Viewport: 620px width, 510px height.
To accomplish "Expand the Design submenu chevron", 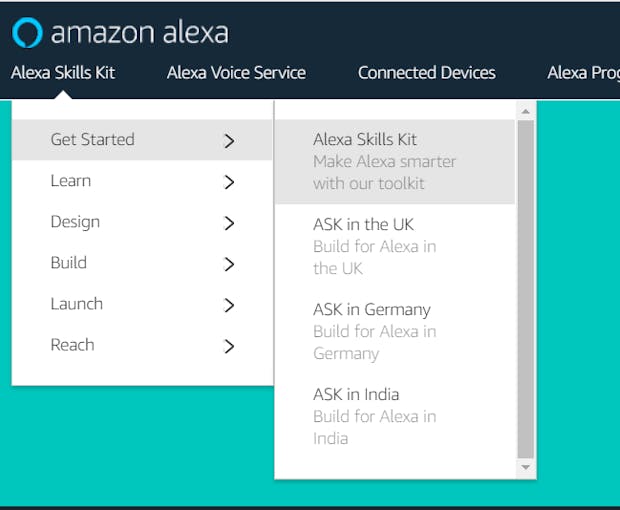I will (229, 223).
